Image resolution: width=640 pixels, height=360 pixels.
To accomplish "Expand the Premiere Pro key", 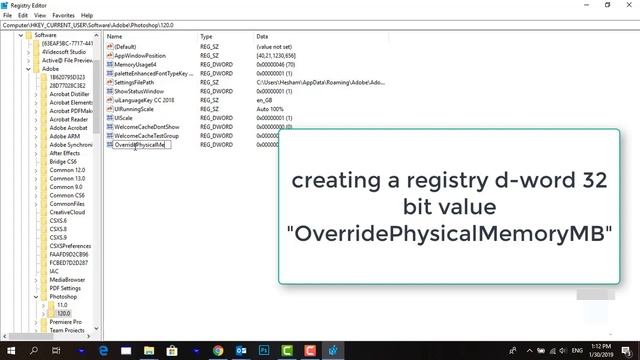I will 36,322.
